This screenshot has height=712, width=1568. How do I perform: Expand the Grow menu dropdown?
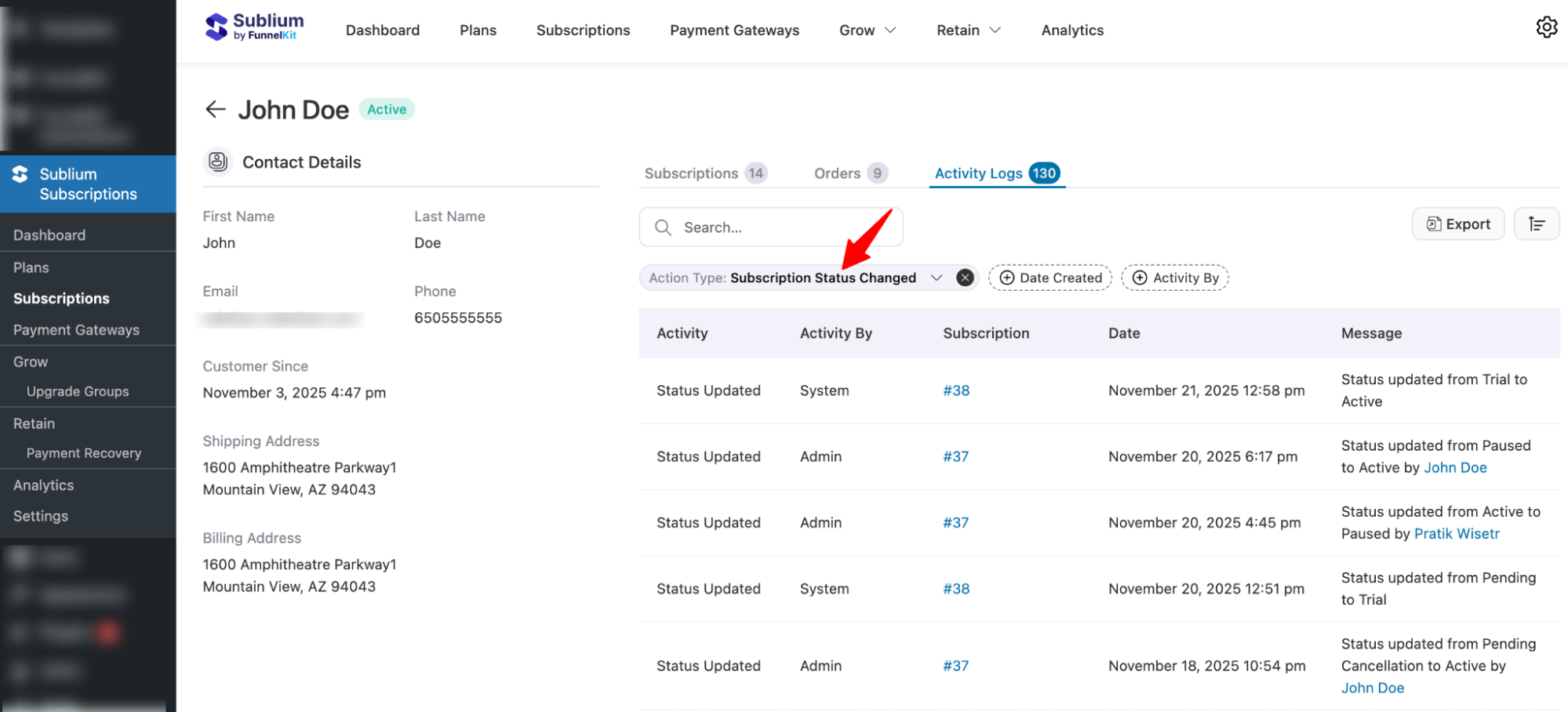coord(866,30)
